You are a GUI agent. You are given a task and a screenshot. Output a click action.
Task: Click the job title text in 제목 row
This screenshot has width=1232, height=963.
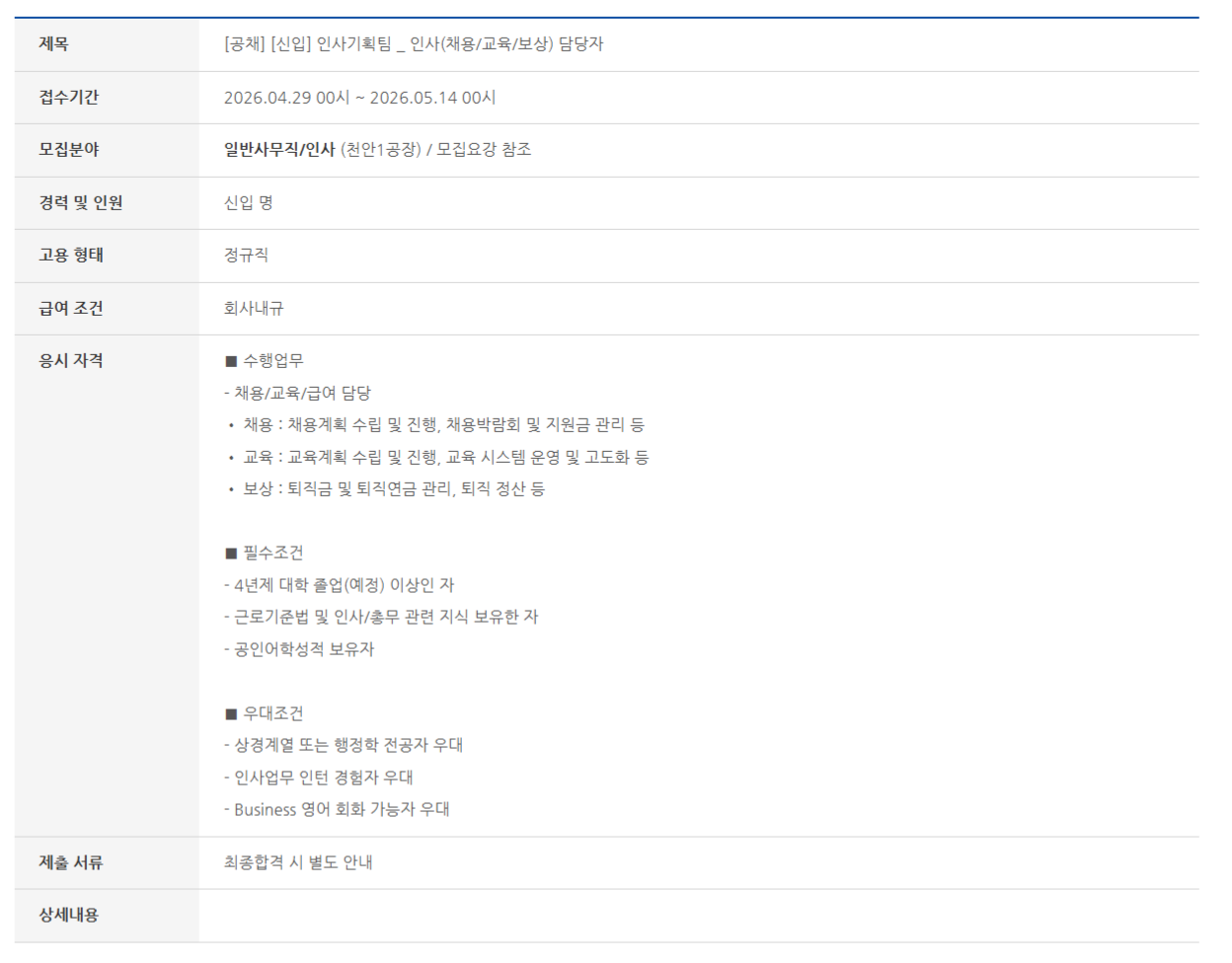pos(414,44)
